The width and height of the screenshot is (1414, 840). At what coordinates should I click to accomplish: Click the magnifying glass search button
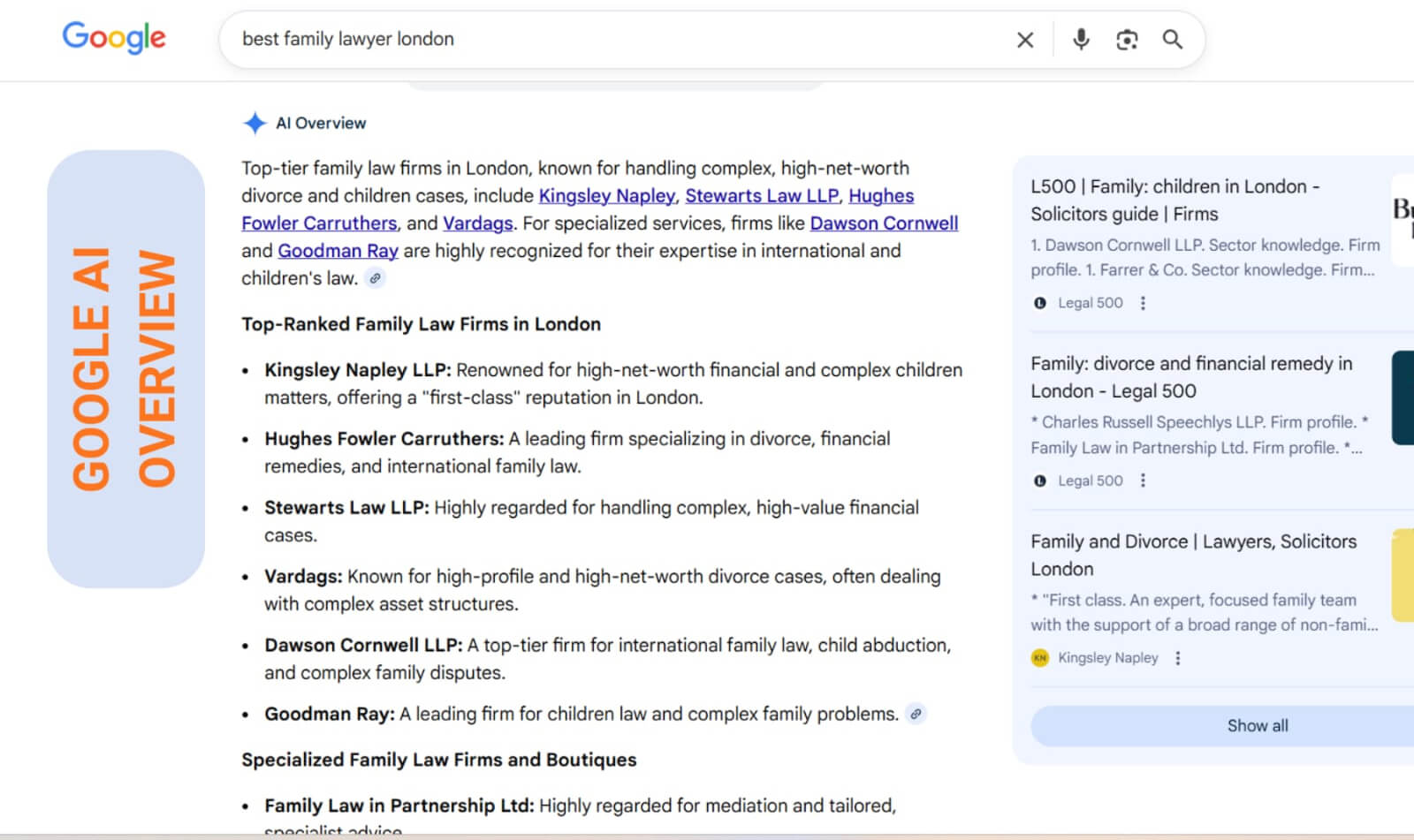tap(1173, 40)
